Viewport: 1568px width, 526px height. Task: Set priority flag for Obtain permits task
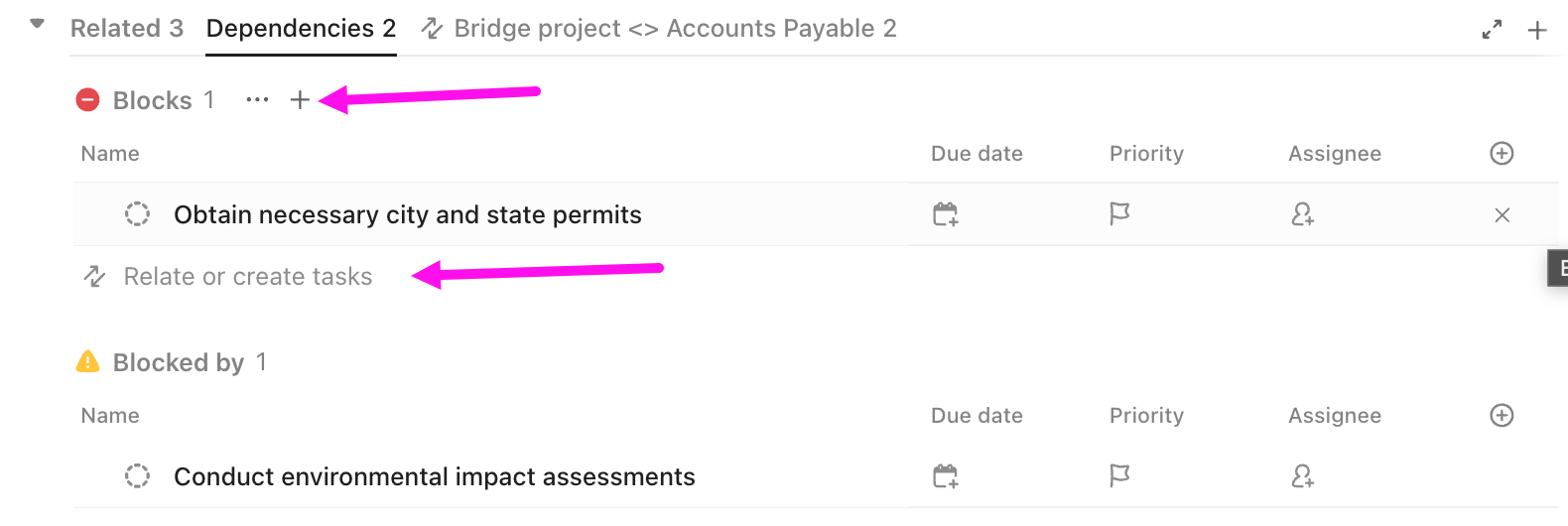click(x=1119, y=214)
